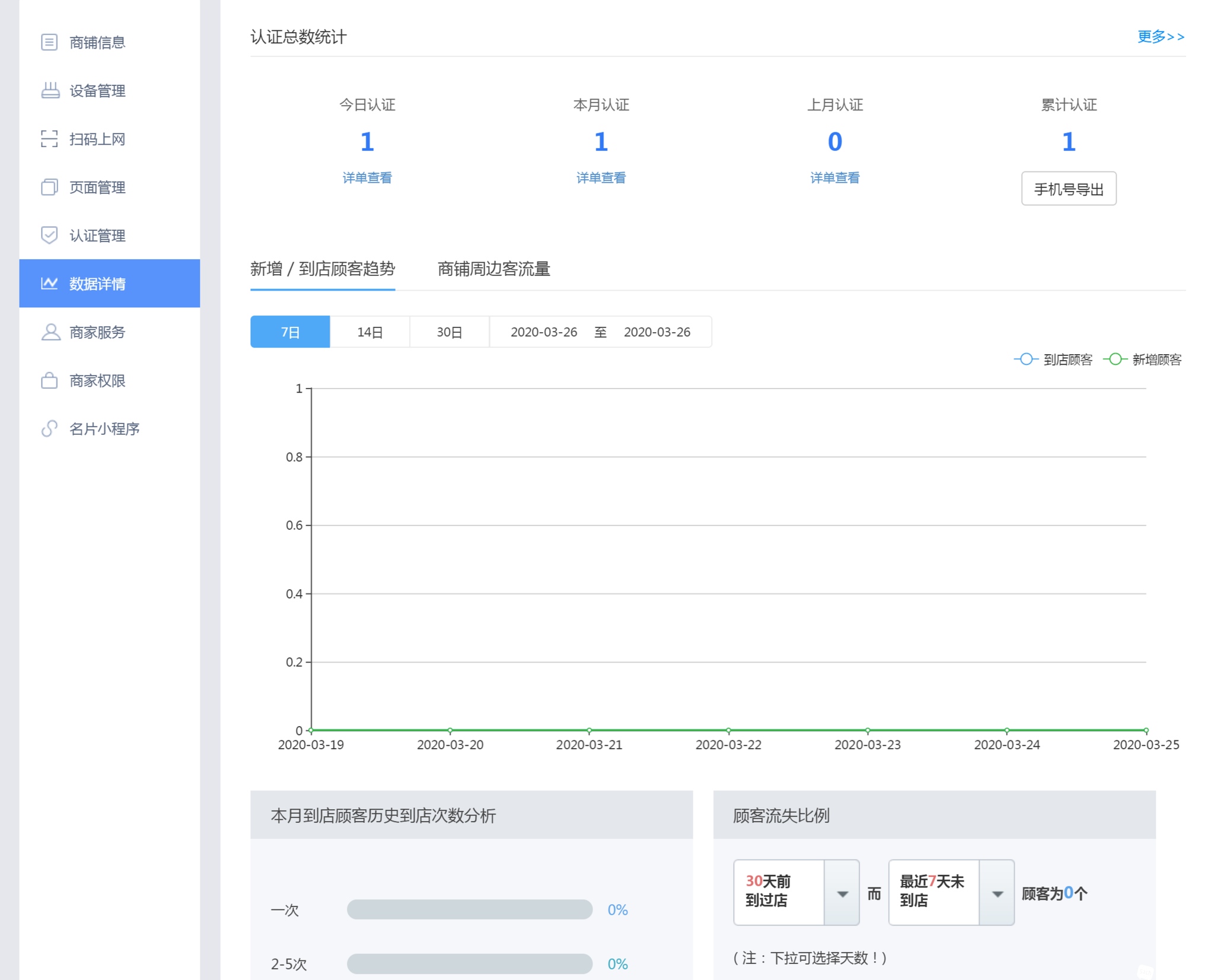
Task: Switch to 商铺周边客流量 tab
Action: (x=494, y=269)
